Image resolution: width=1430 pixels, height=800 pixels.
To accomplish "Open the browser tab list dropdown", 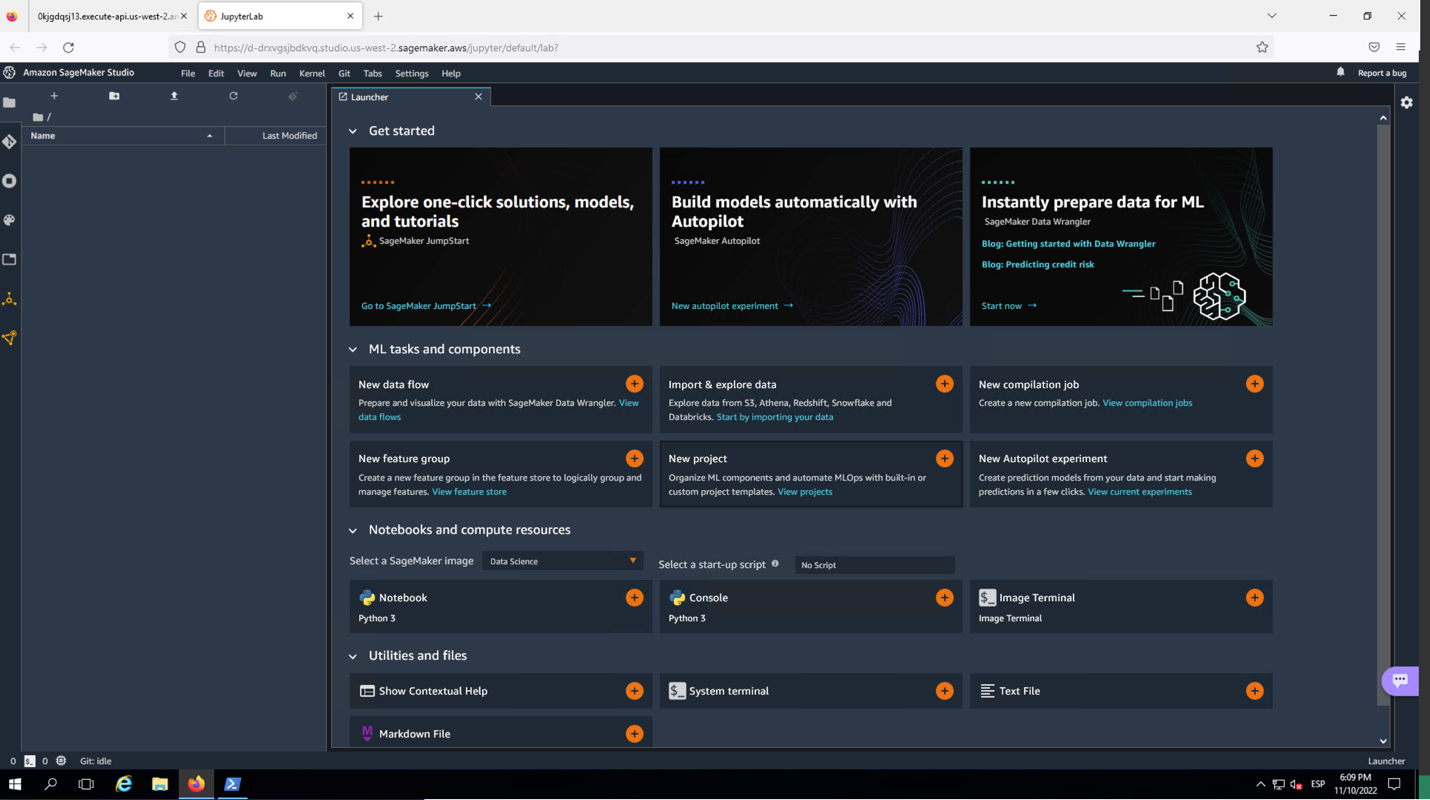I will (x=1272, y=16).
